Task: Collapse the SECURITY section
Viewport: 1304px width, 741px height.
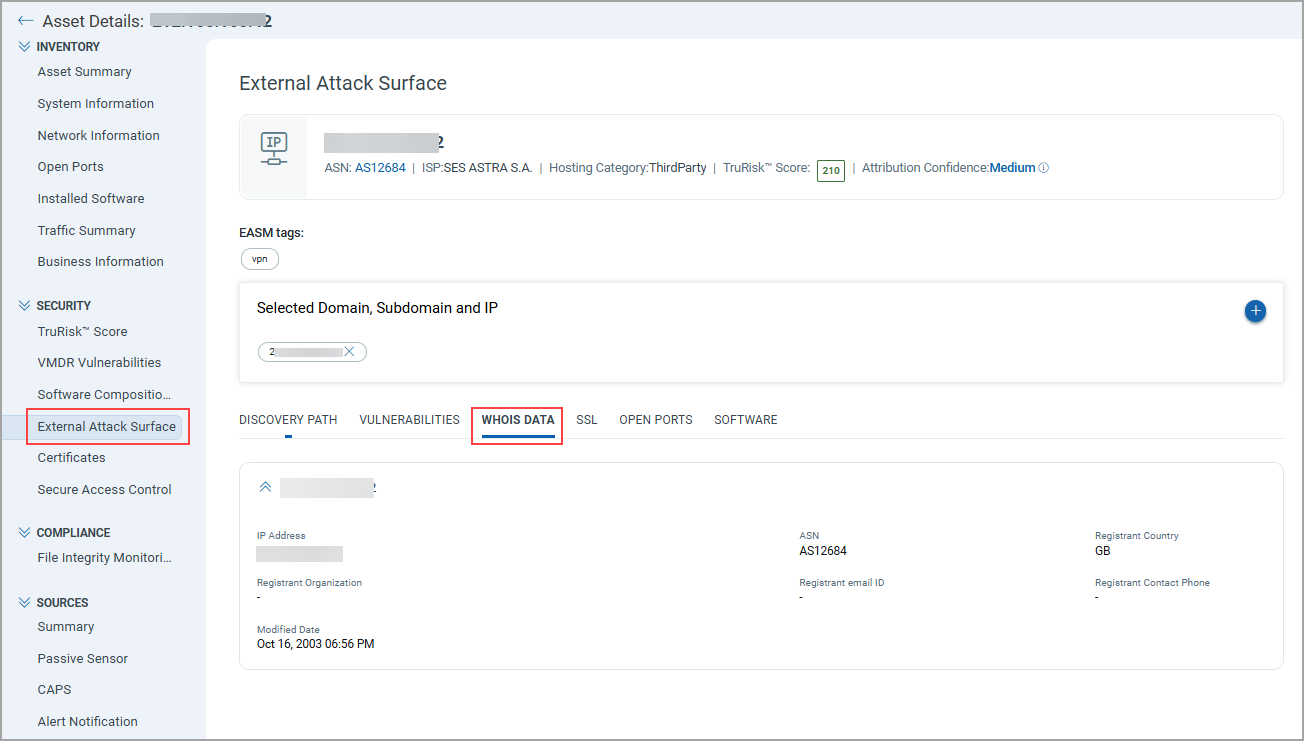Action: tap(22, 305)
